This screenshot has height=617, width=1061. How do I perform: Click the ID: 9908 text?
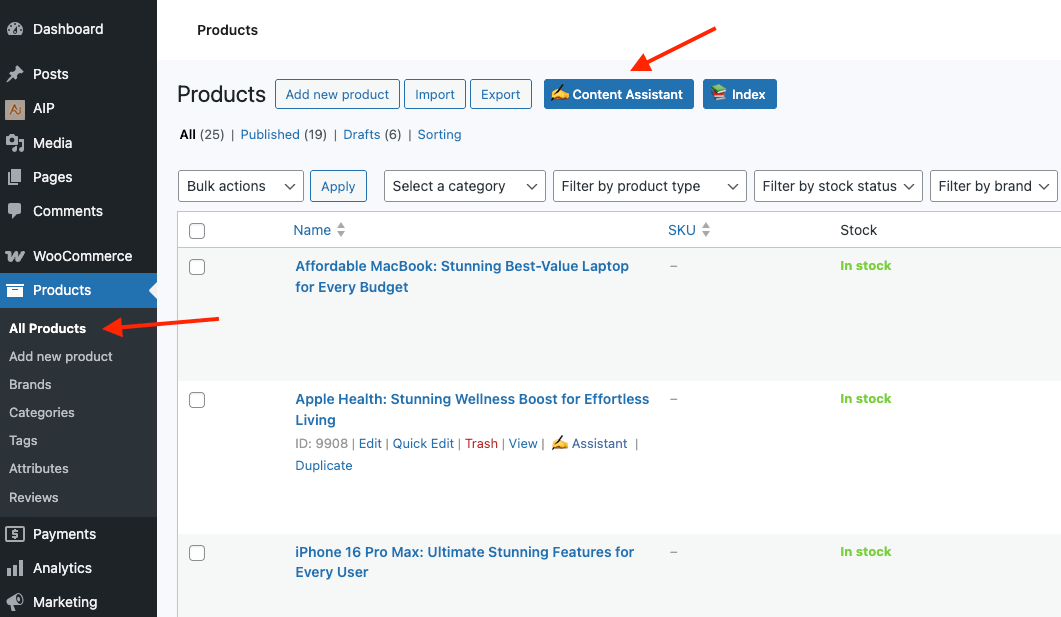[x=321, y=443]
